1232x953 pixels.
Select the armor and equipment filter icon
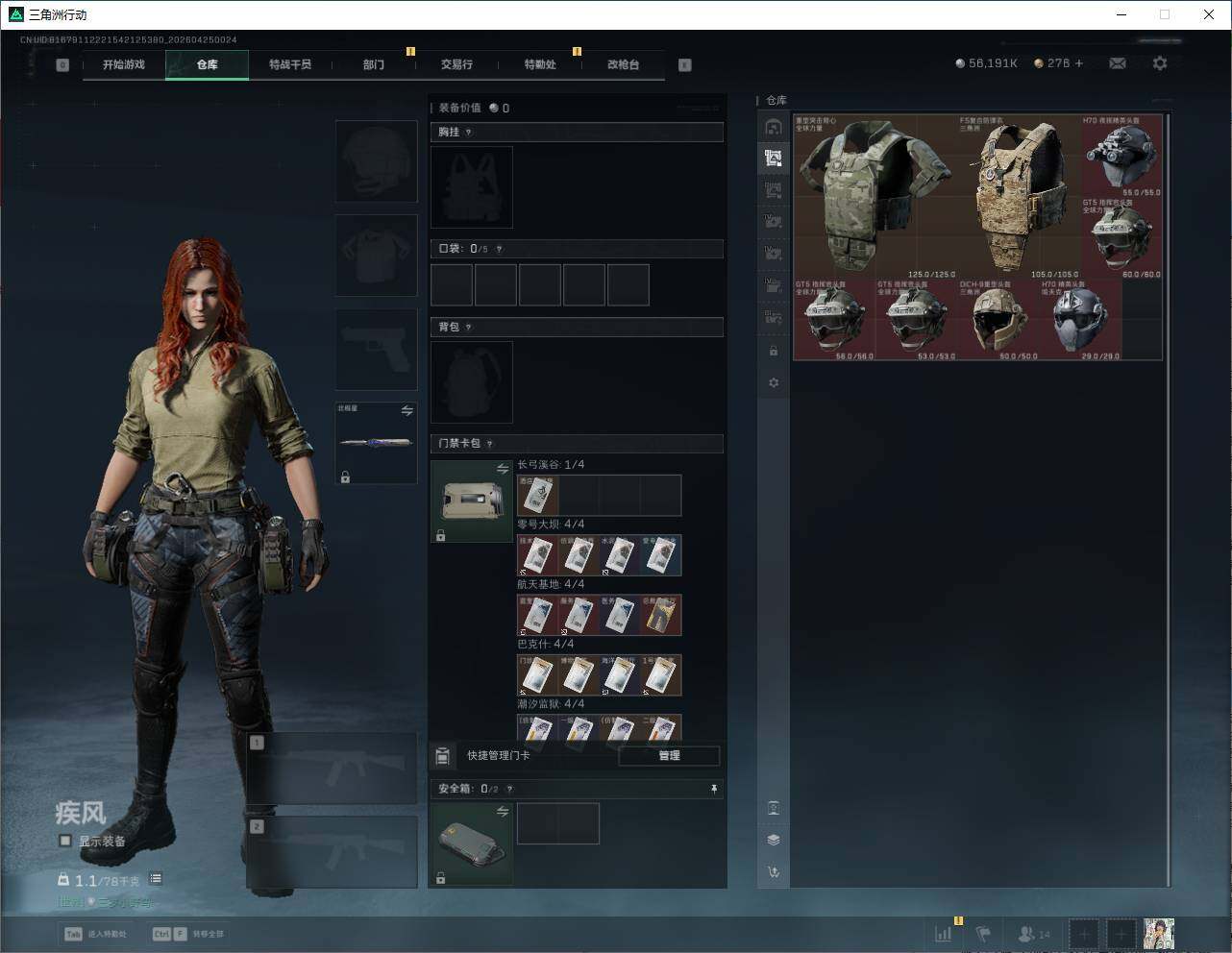pyautogui.click(x=774, y=159)
